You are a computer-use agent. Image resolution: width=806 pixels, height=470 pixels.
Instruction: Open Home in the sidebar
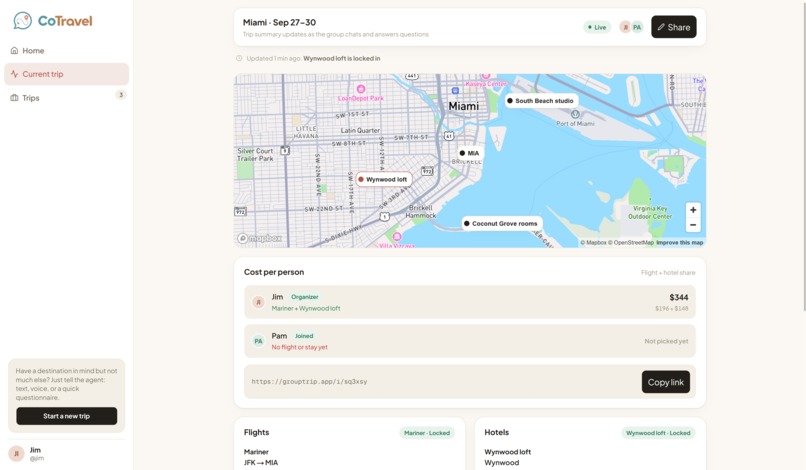(66, 50)
